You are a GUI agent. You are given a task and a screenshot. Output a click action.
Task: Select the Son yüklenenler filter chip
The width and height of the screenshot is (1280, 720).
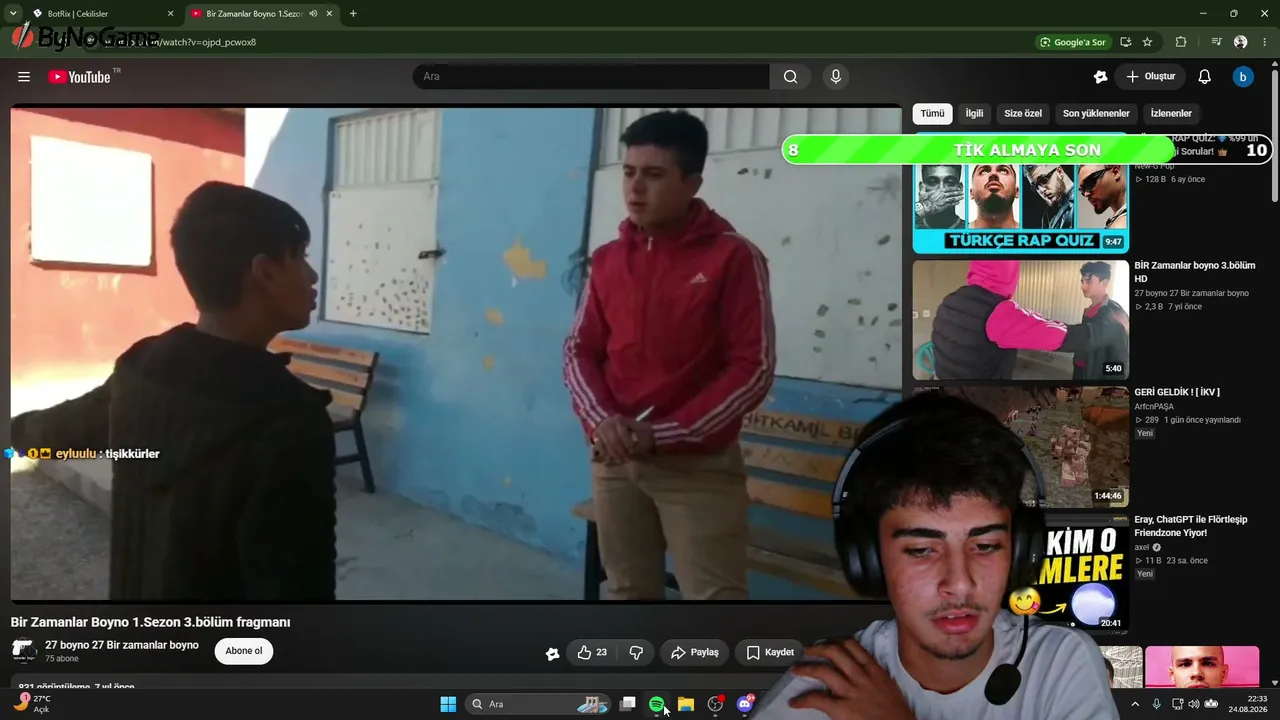pyautogui.click(x=1096, y=114)
